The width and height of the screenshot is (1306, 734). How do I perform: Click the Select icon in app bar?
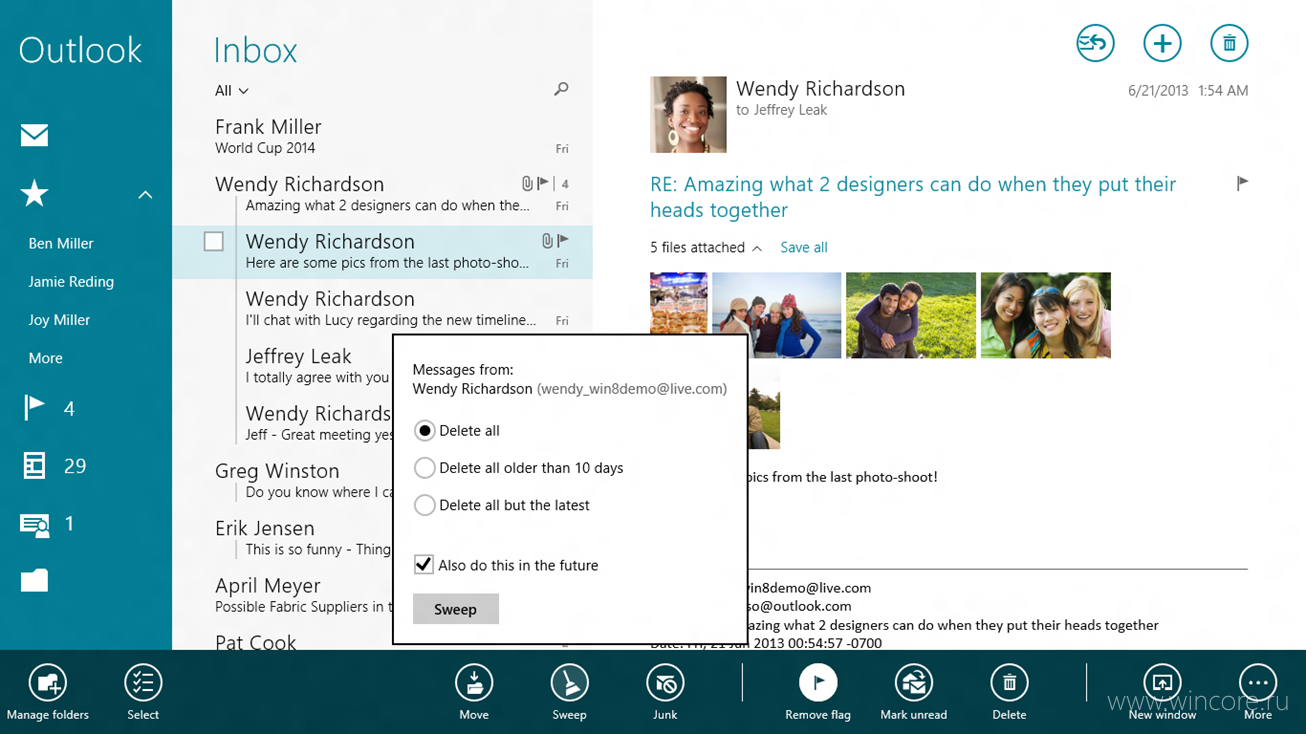pyautogui.click(x=143, y=683)
